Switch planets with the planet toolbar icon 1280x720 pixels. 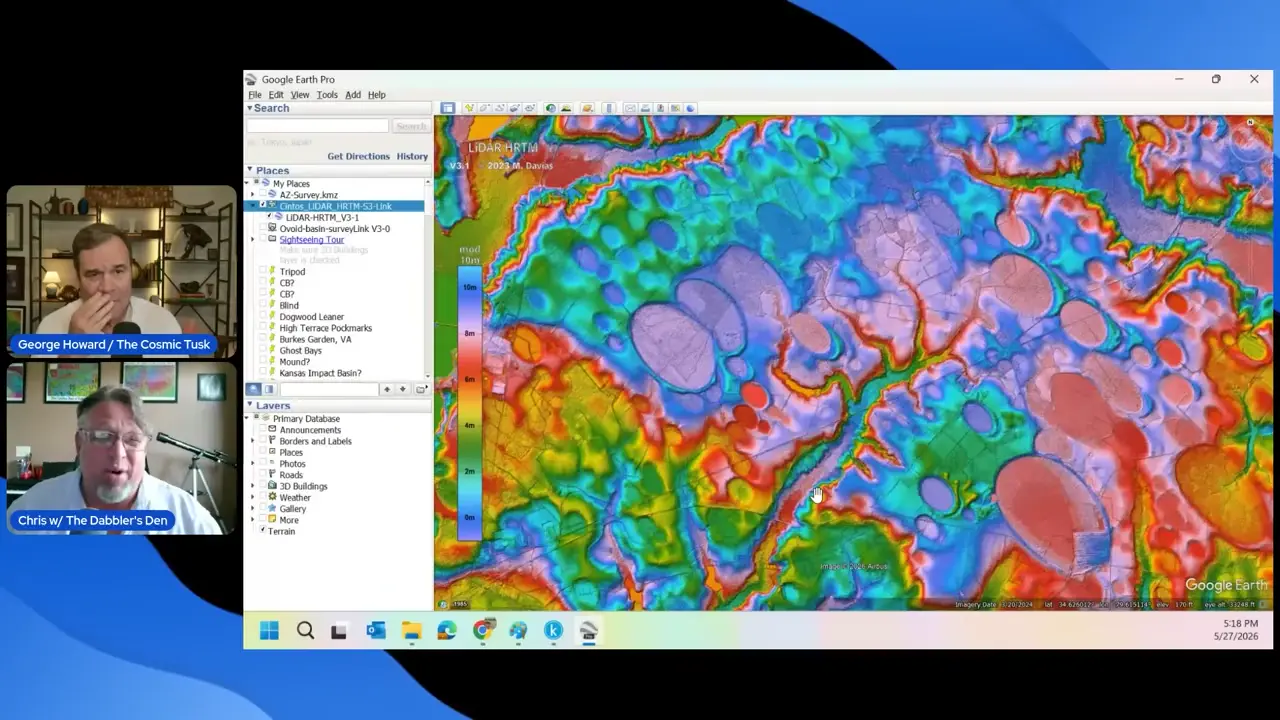point(587,108)
